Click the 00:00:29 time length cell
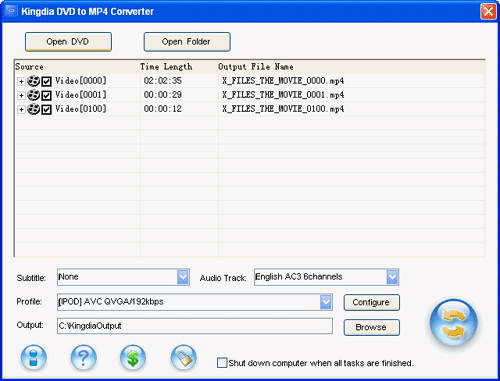500x381 pixels. [x=163, y=95]
